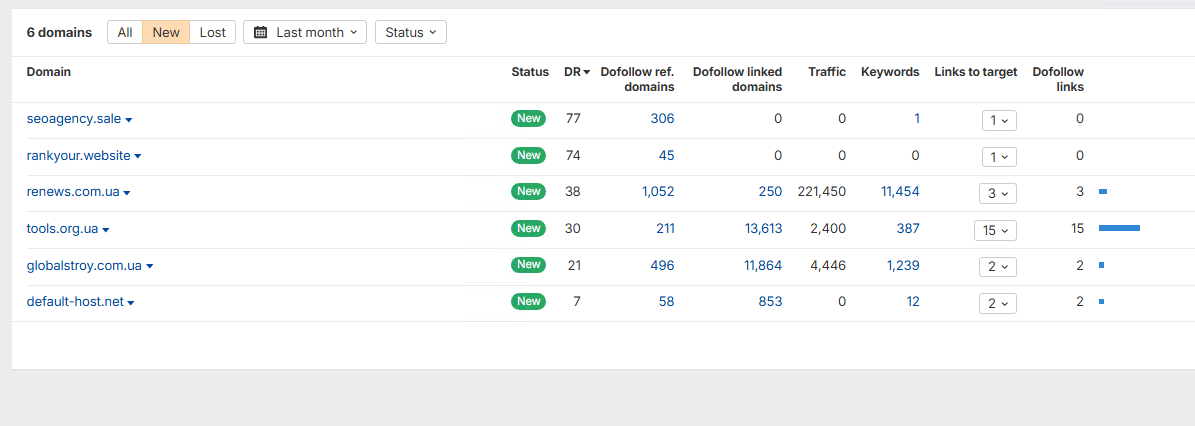Expand the Status filter dropdown
This screenshot has width=1195, height=426.
tap(410, 32)
